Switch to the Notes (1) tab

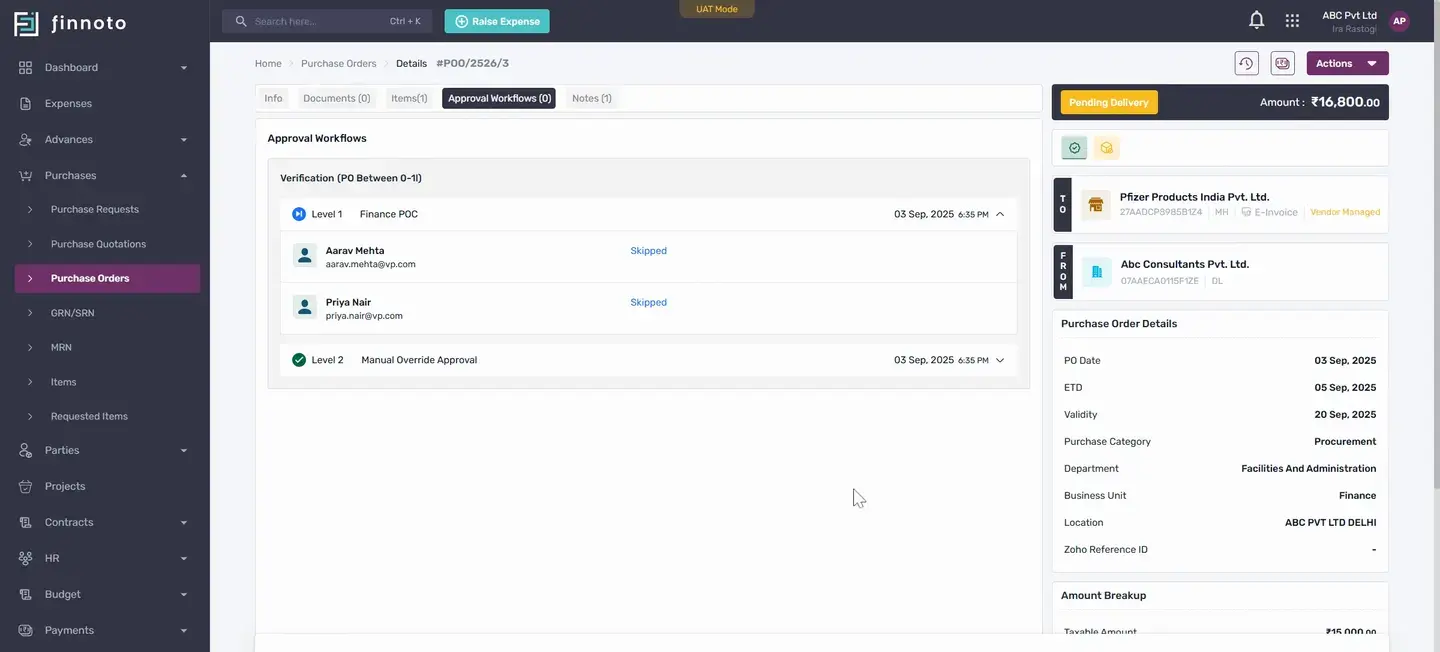(592, 98)
